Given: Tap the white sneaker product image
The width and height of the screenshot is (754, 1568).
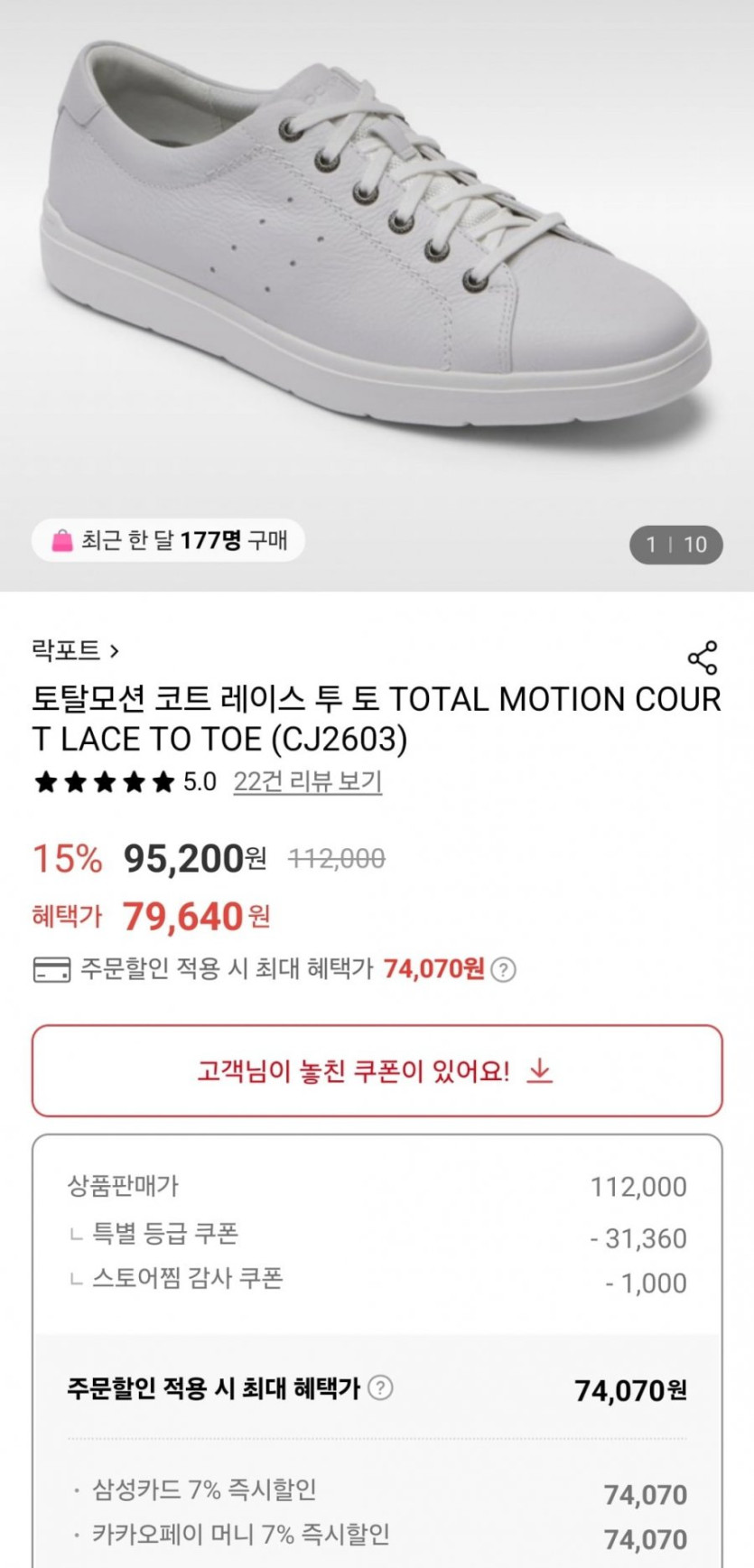Looking at the screenshot, I should click(377, 244).
